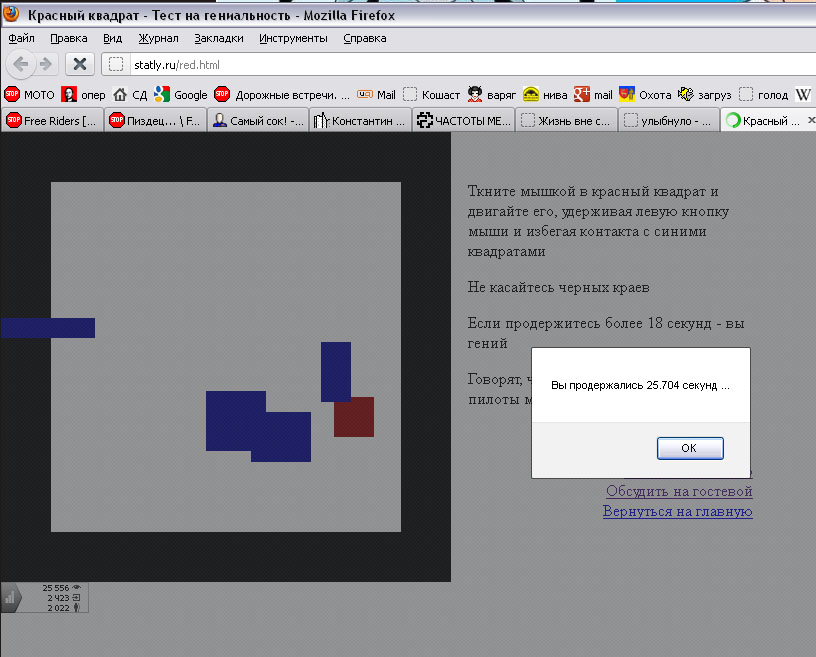
Task: Click the Stop loading (X) button
Action: 79,63
